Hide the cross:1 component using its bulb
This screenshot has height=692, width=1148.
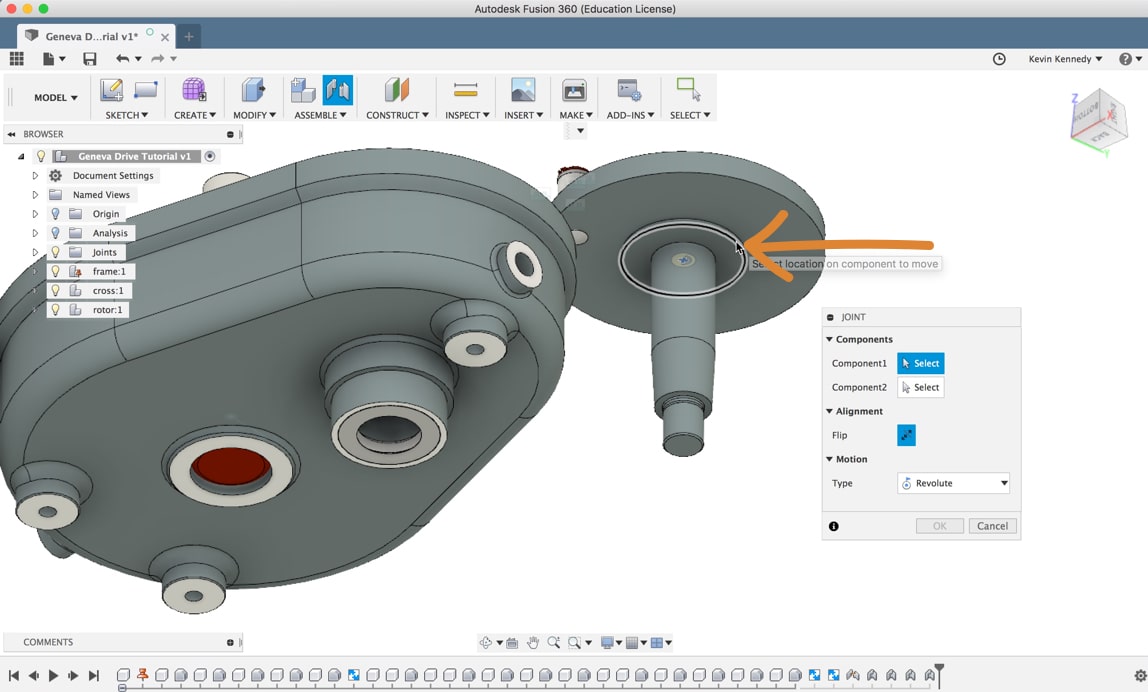tap(56, 290)
